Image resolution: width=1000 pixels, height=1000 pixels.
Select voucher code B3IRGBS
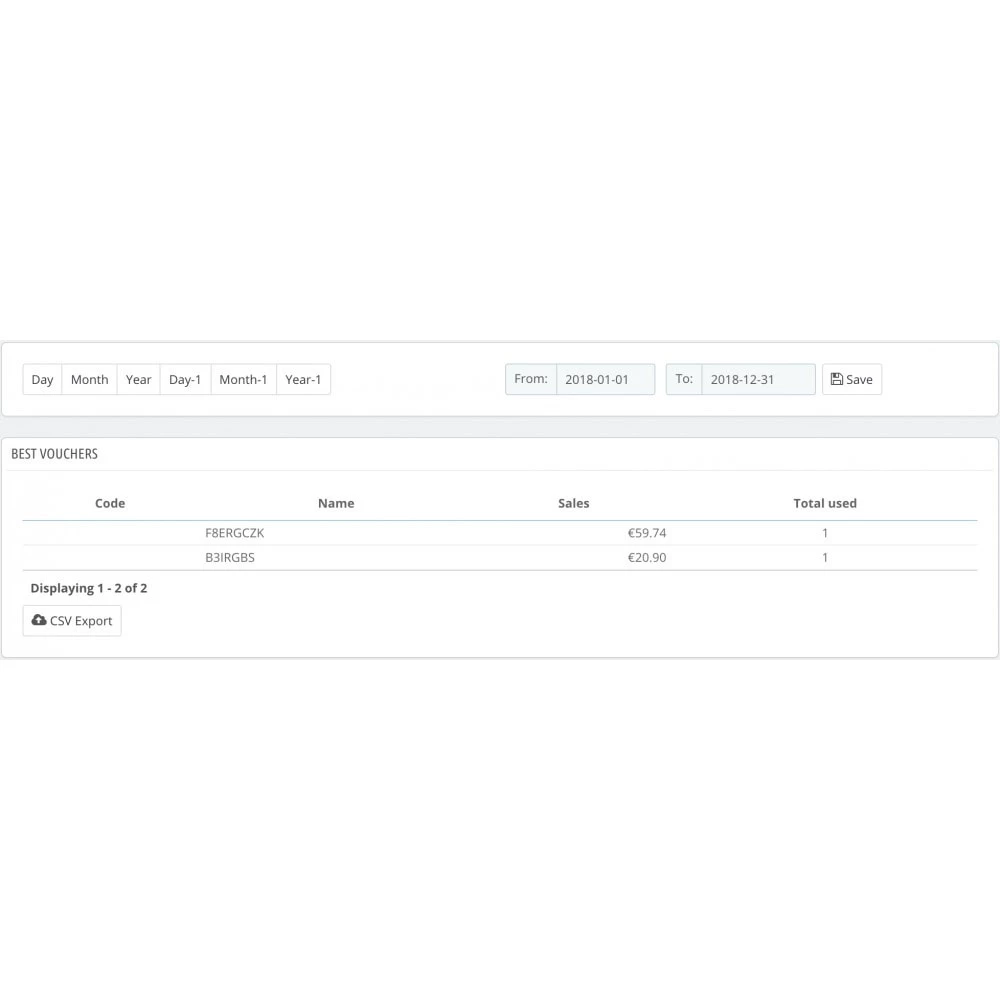[230, 557]
